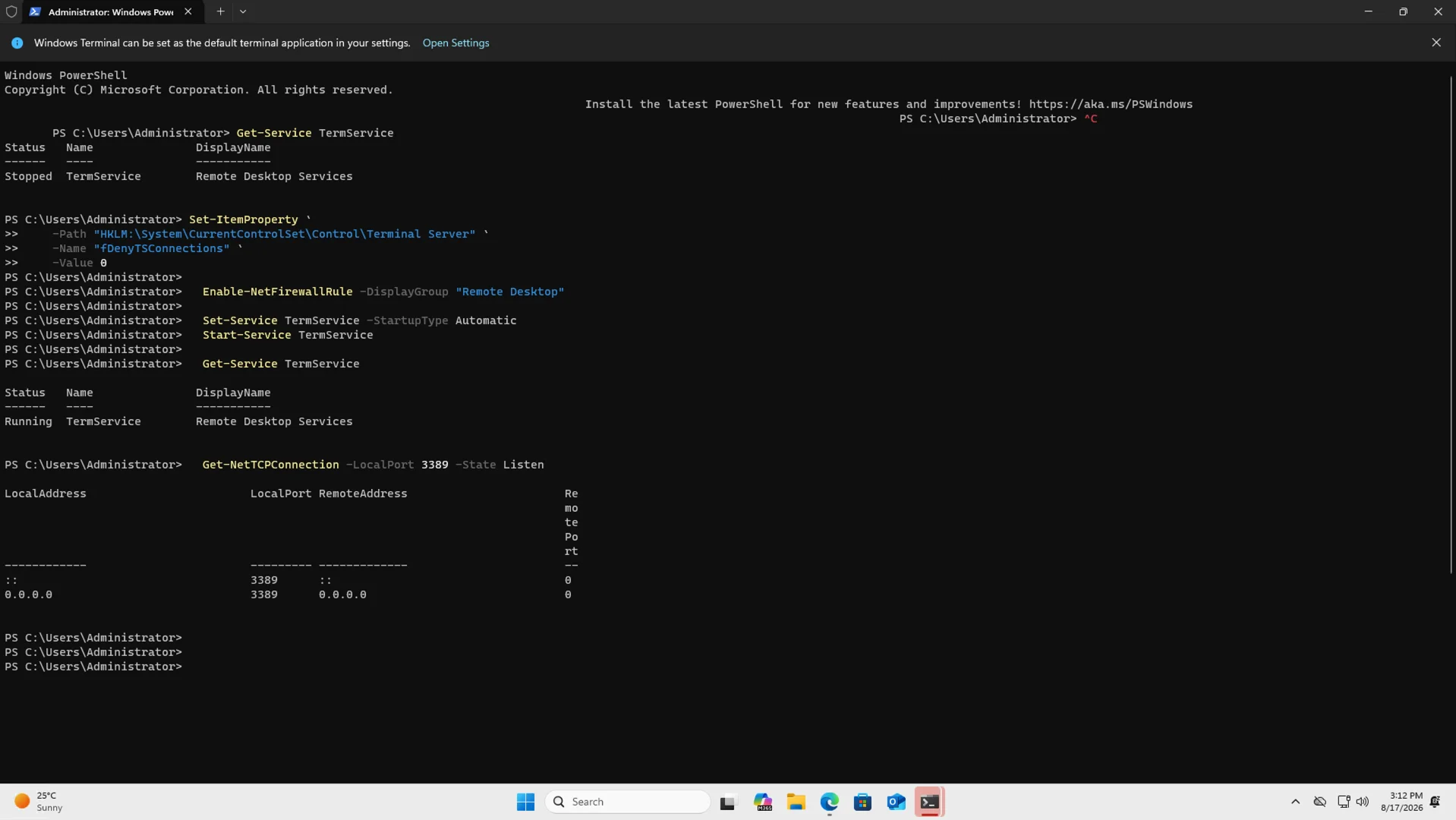This screenshot has width=1456, height=820.
Task: Click the "Start-Service" command text
Action: (247, 335)
